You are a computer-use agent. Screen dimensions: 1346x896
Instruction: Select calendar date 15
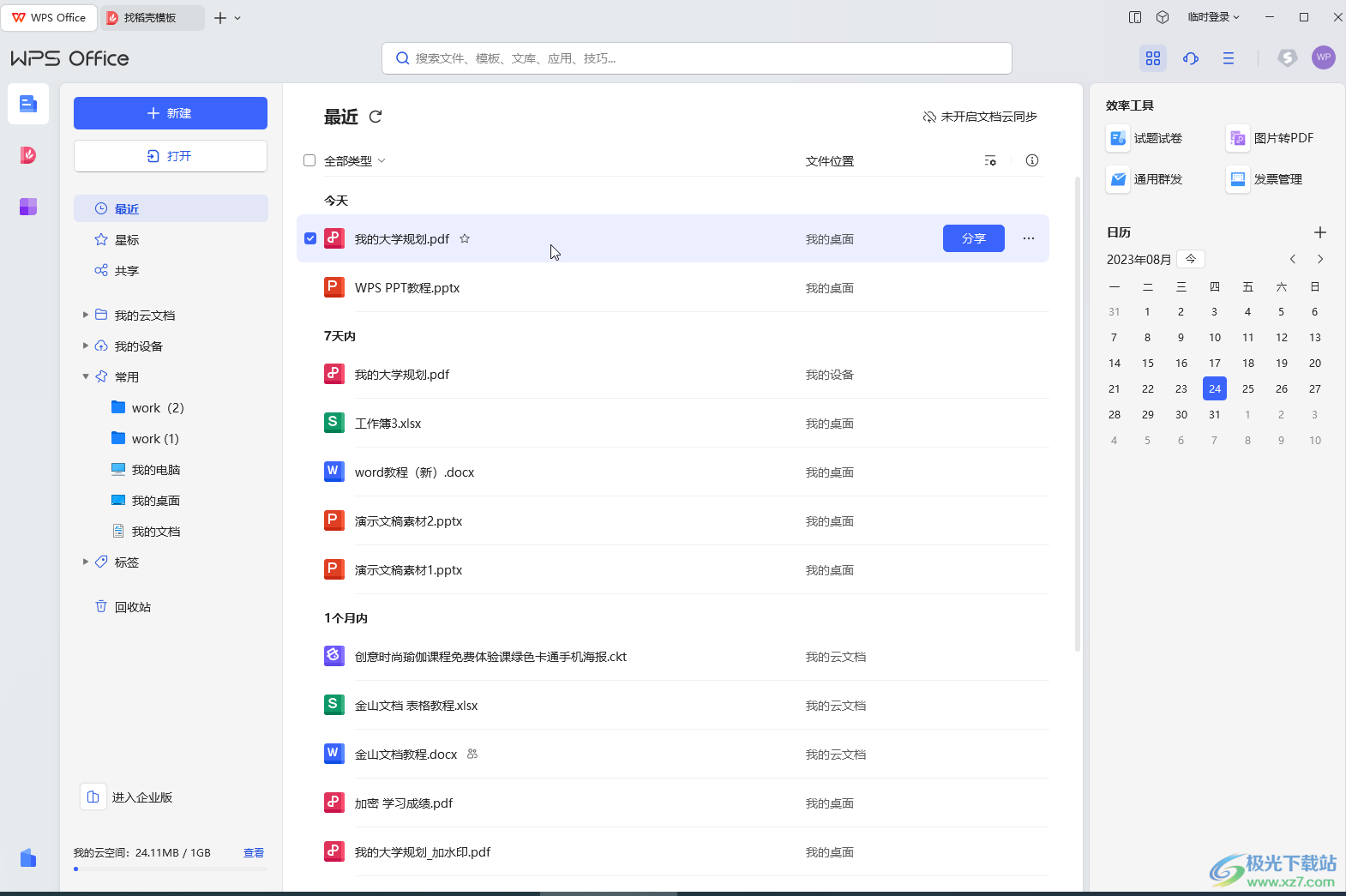1148,363
